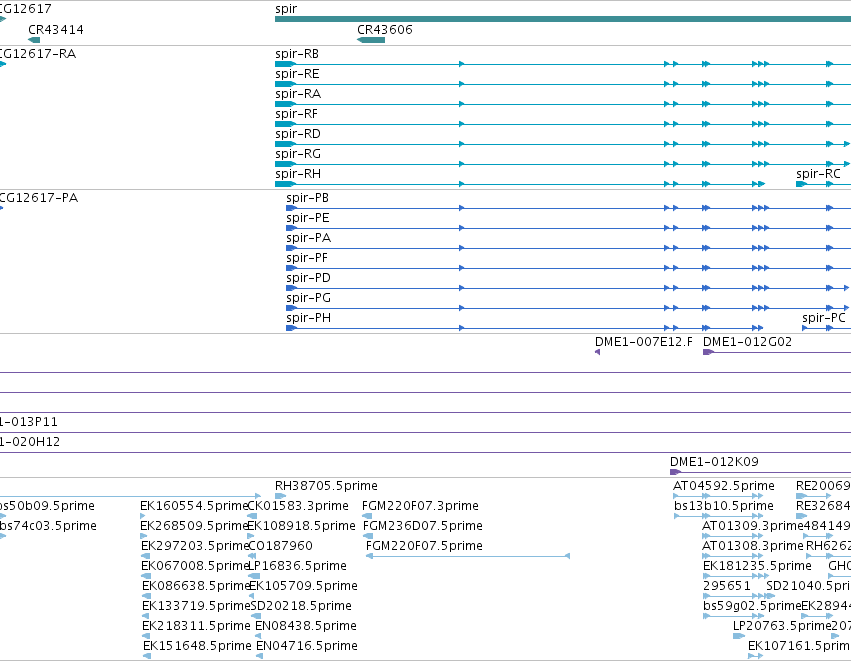Select the EN04716.5prime EST label
The height and width of the screenshot is (661, 851).
(307, 646)
